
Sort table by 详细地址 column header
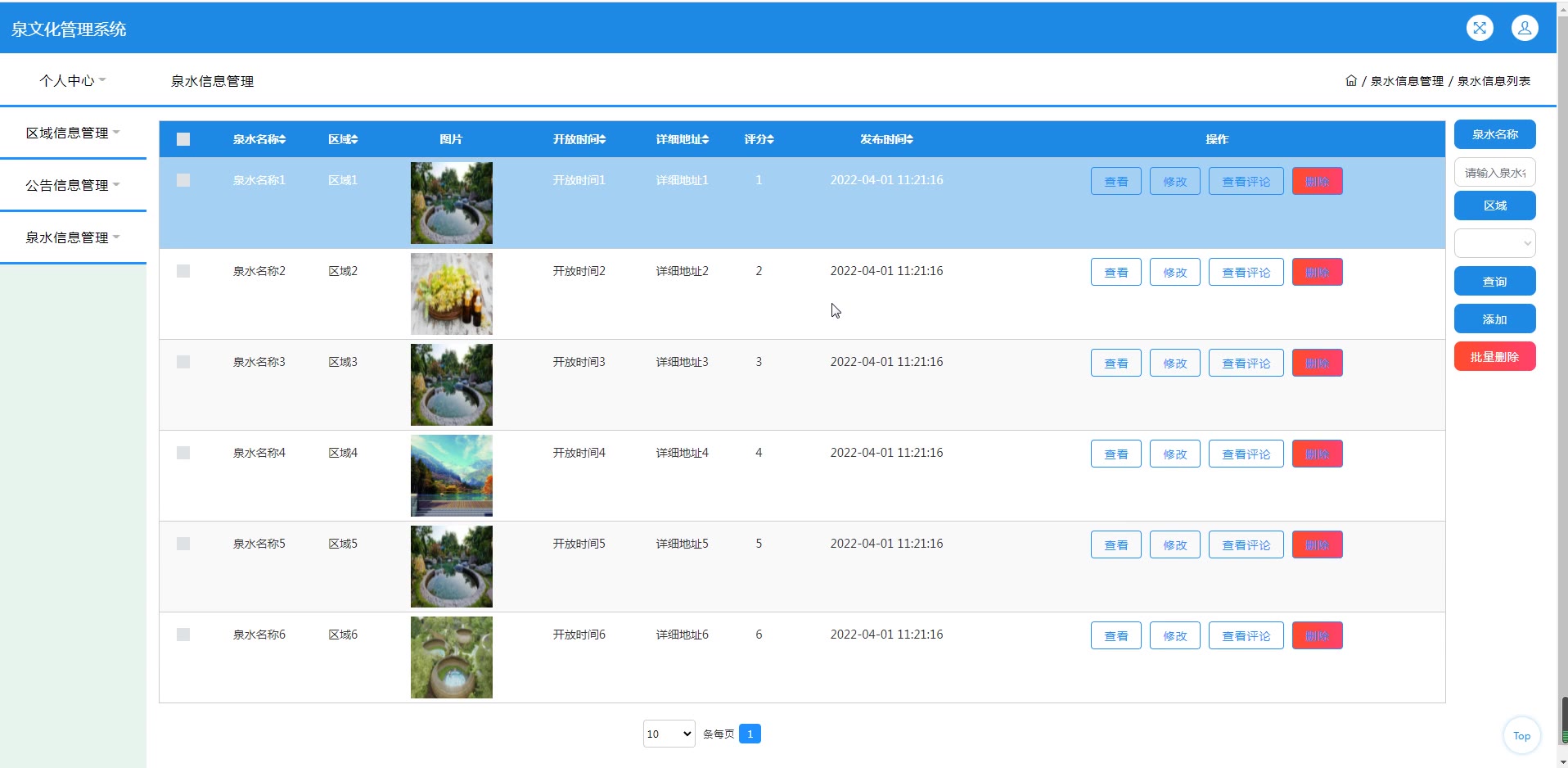click(x=682, y=140)
